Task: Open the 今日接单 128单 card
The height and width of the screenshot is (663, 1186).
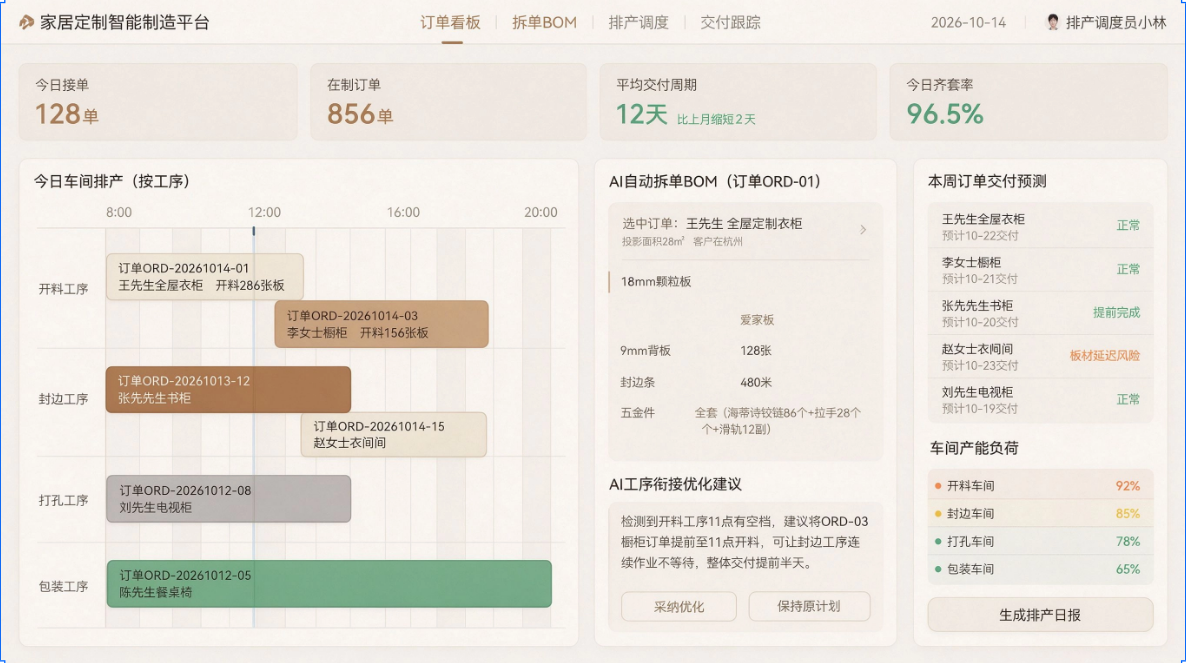Action: 158,101
